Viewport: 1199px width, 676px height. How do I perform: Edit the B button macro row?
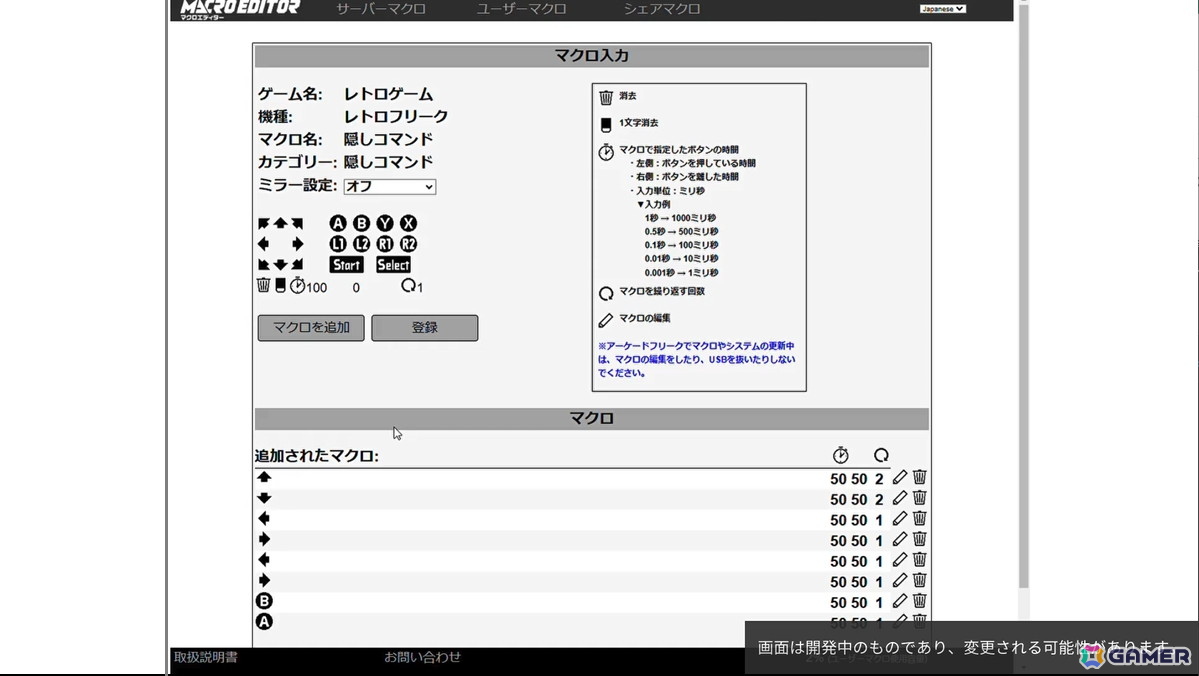(899, 601)
